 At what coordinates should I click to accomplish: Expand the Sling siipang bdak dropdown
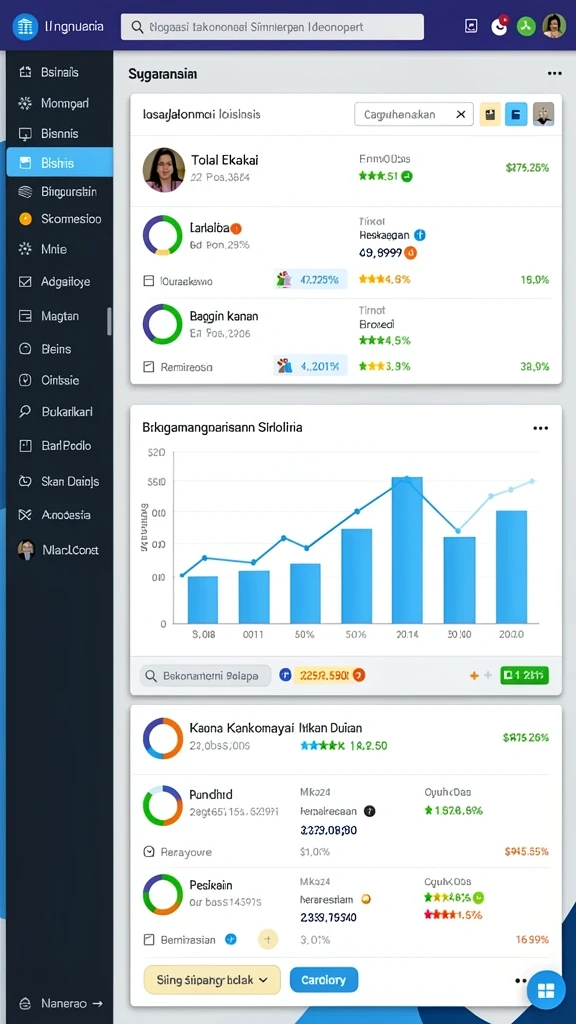tap(212, 980)
